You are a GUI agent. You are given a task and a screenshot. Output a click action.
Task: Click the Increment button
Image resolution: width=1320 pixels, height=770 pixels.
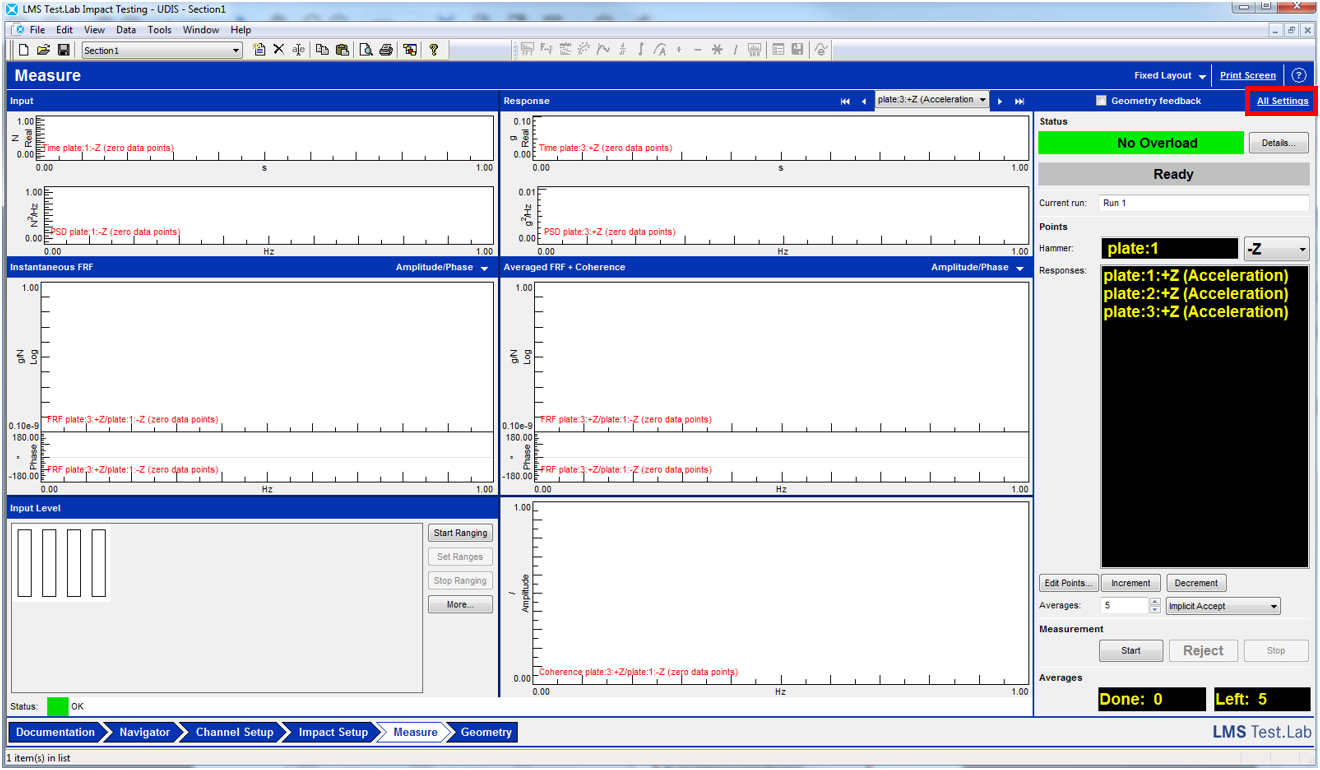pos(1131,583)
